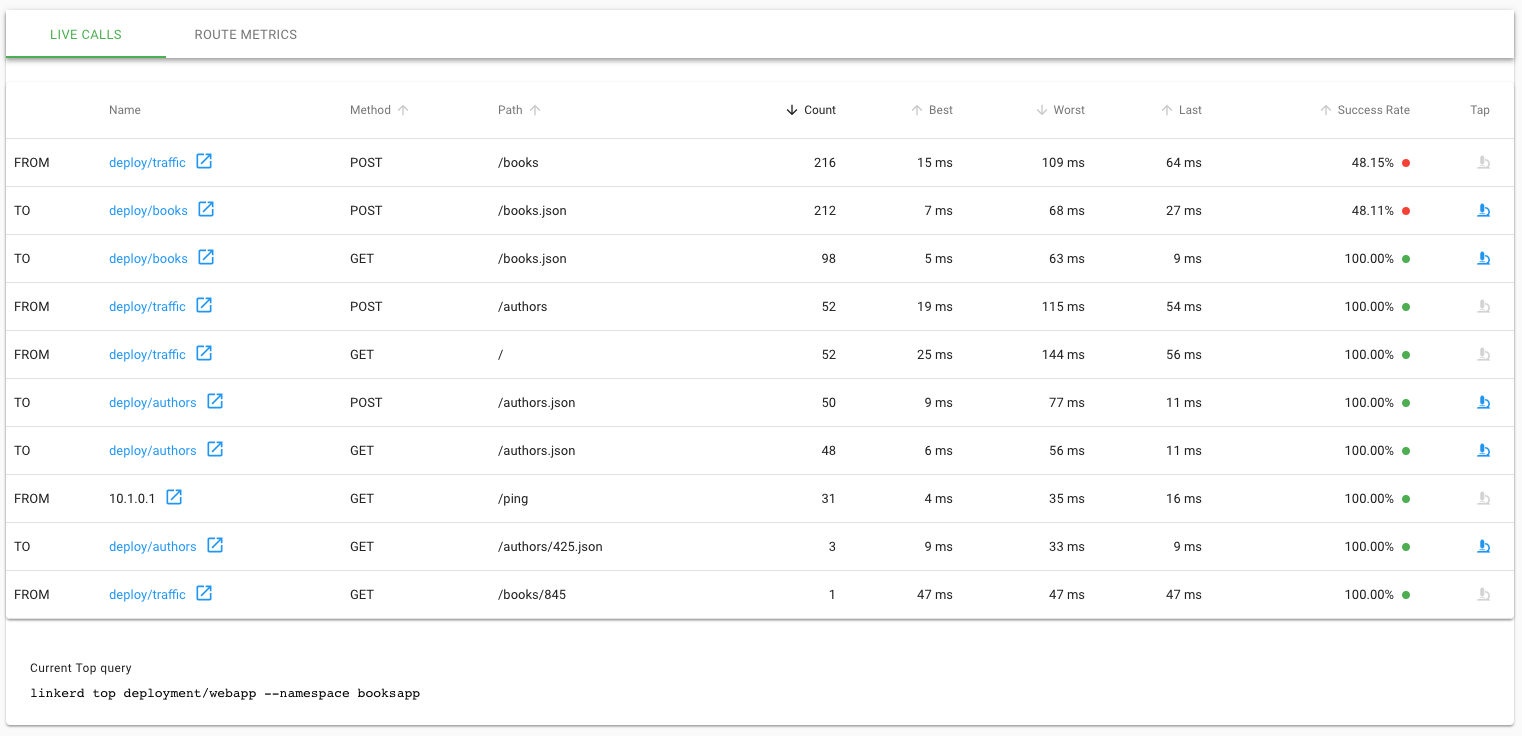Viewport: 1522px width, 736px height.
Task: Open deploy/authors link for /authors/425.json
Action: pyautogui.click(x=153, y=547)
